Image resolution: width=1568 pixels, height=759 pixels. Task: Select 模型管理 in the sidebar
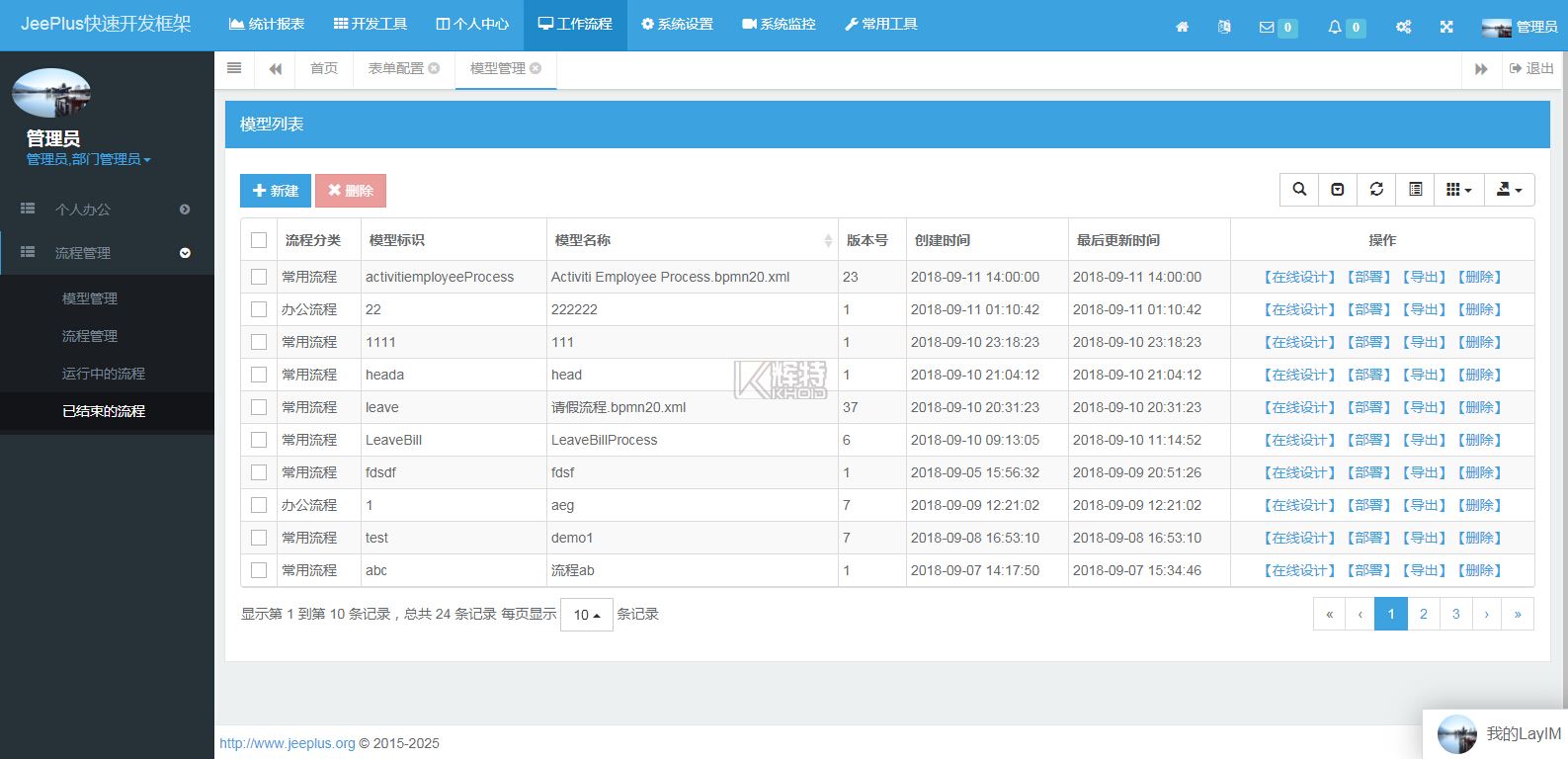[x=90, y=298]
